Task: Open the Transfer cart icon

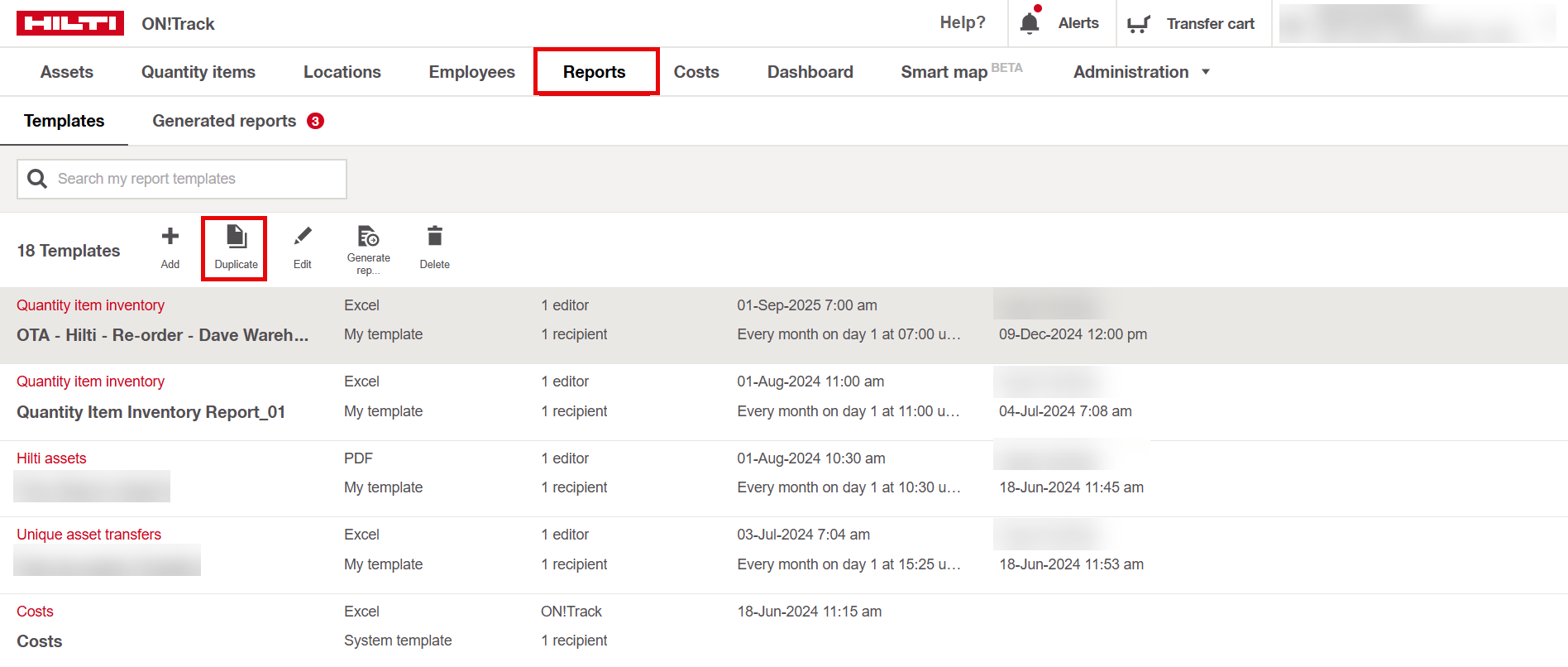Action: [1139, 24]
